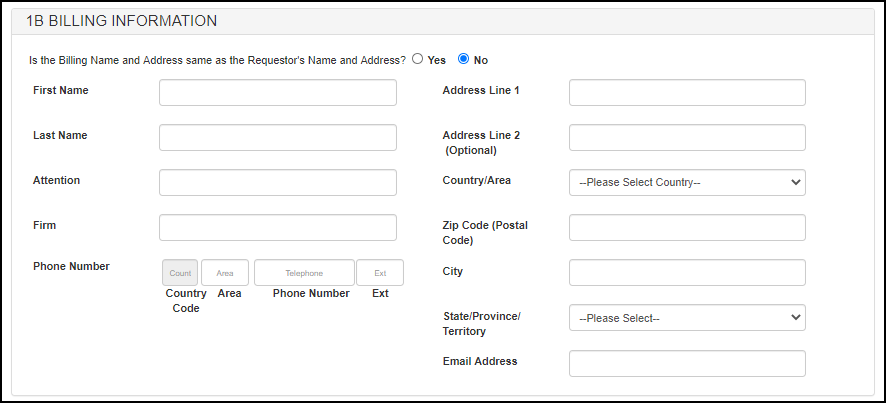
Task: Click the Address Line 1 field
Action: [x=687, y=93]
